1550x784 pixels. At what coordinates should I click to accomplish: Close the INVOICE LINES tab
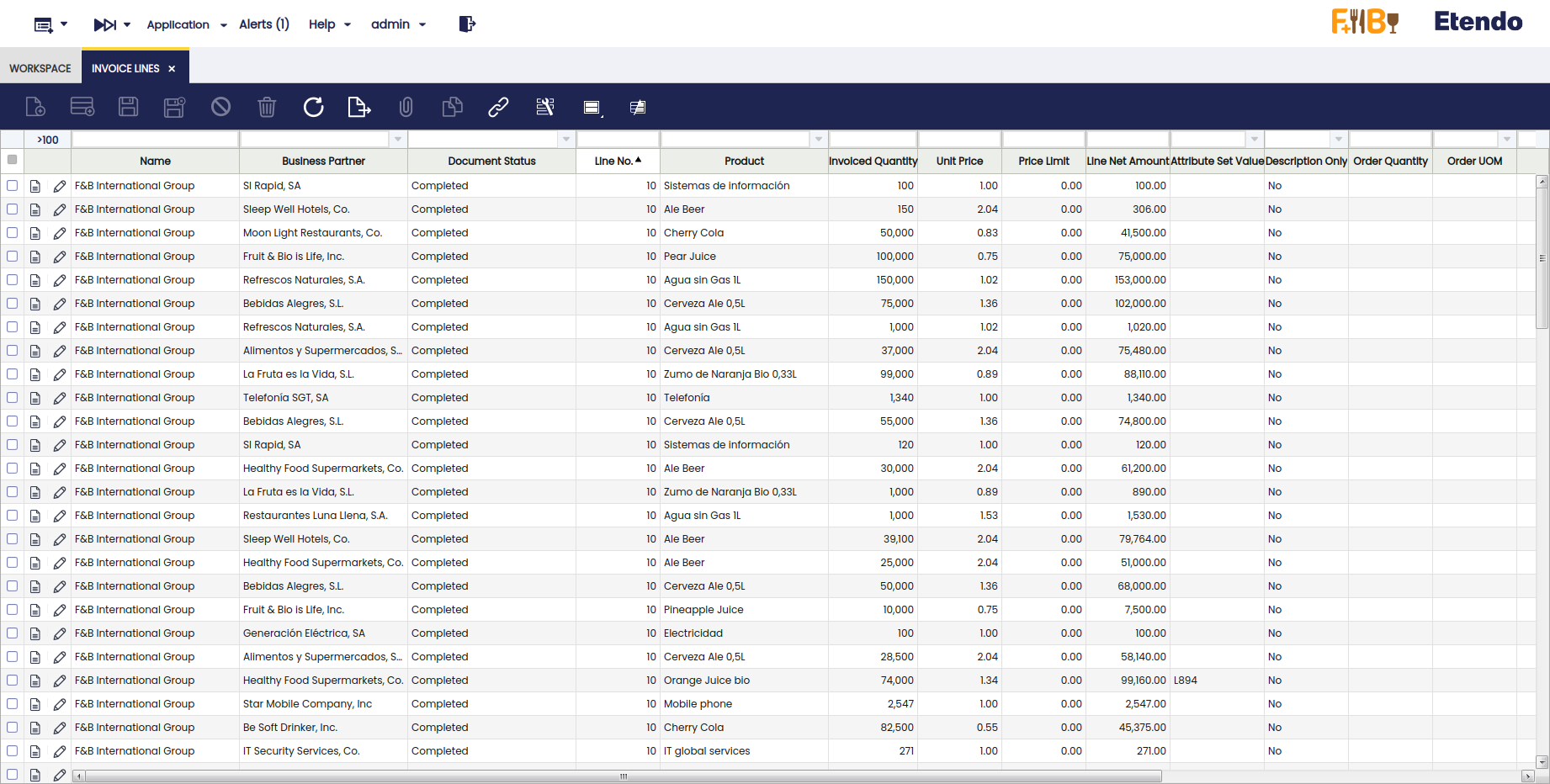pos(172,69)
